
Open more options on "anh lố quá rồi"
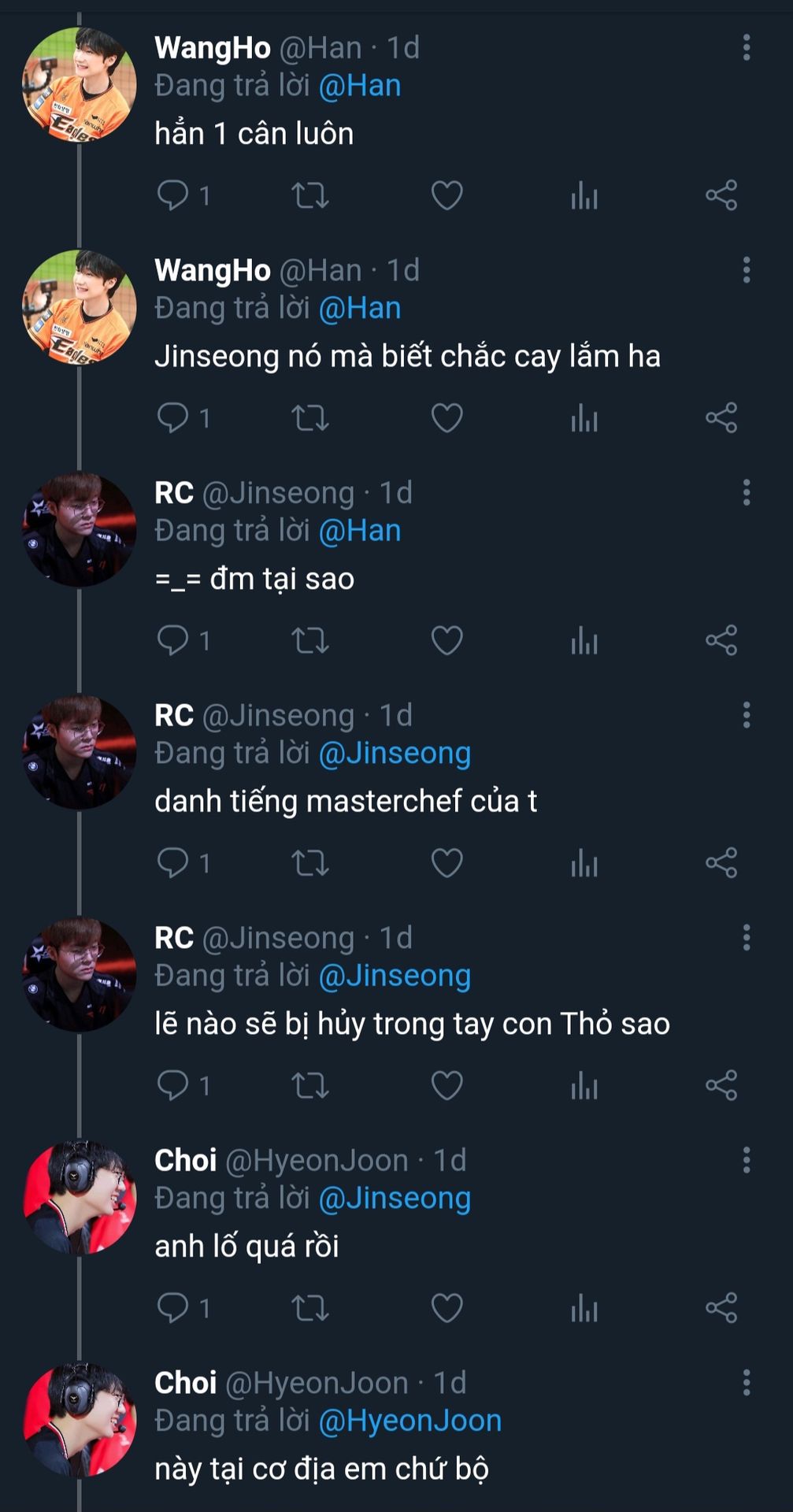pos(747,1160)
